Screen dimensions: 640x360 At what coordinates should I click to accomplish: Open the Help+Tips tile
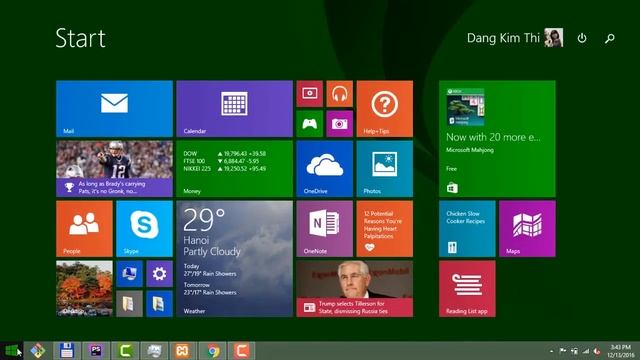384,109
